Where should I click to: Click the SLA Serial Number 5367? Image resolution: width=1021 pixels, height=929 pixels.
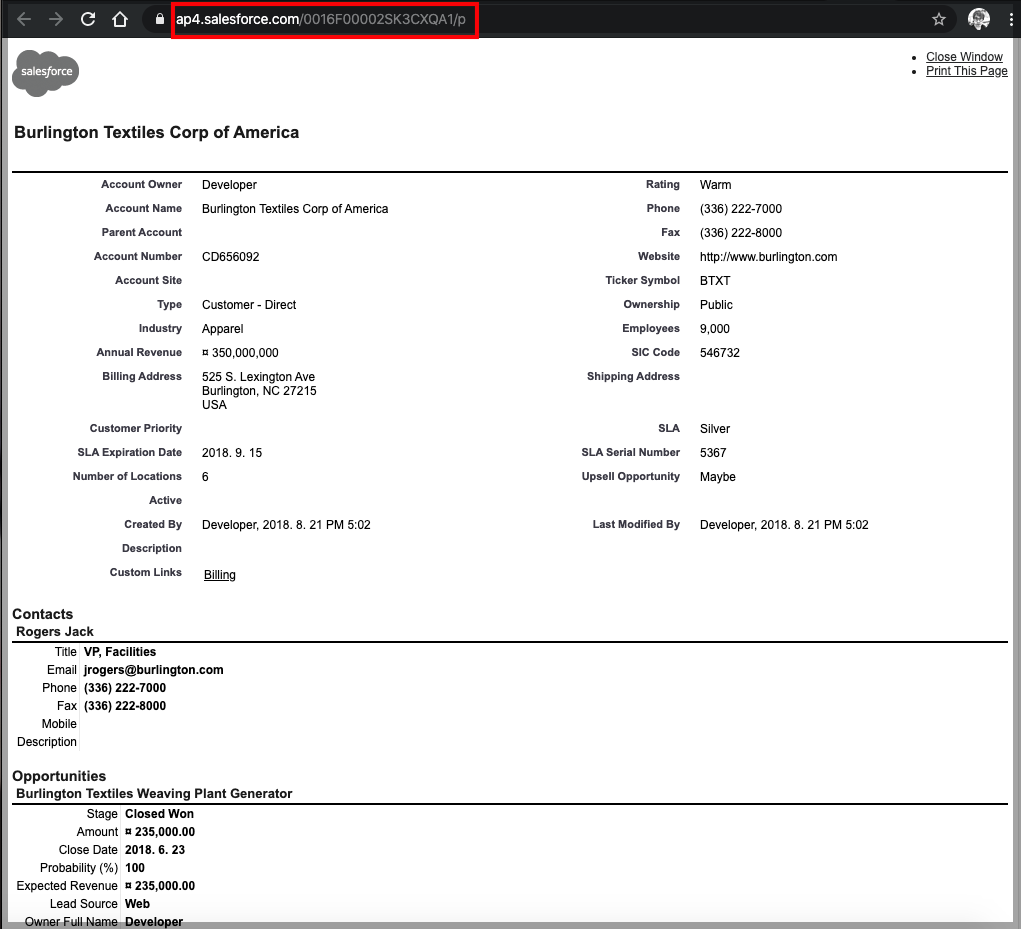point(712,453)
